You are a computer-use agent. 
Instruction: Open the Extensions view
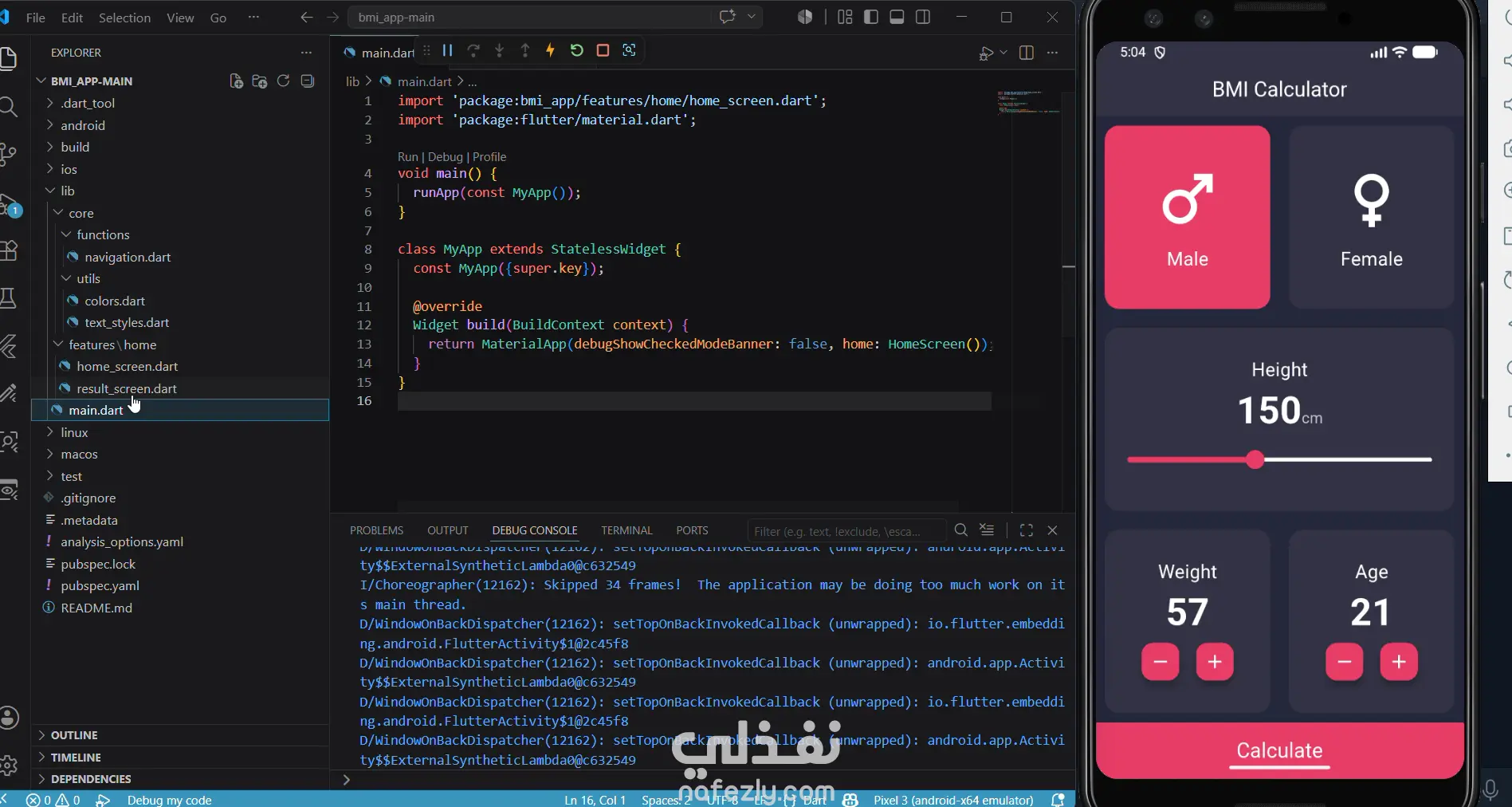tap(9, 250)
